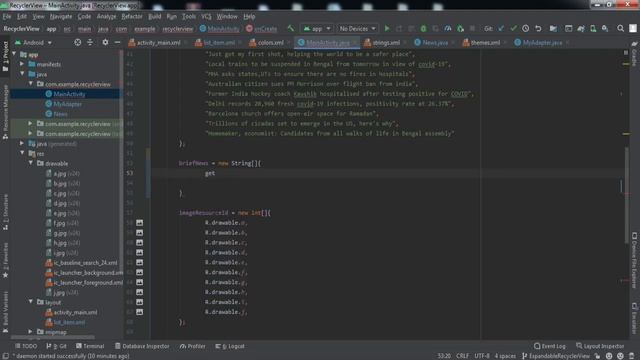Image resolution: width=640 pixels, height=360 pixels.
Task: Toggle tool window bars at bottom-left corner
Action: coord(5,356)
